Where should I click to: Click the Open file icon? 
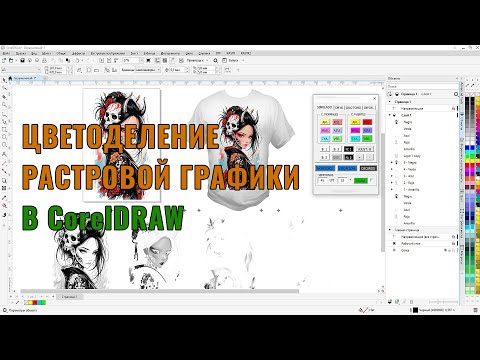pos(11,60)
